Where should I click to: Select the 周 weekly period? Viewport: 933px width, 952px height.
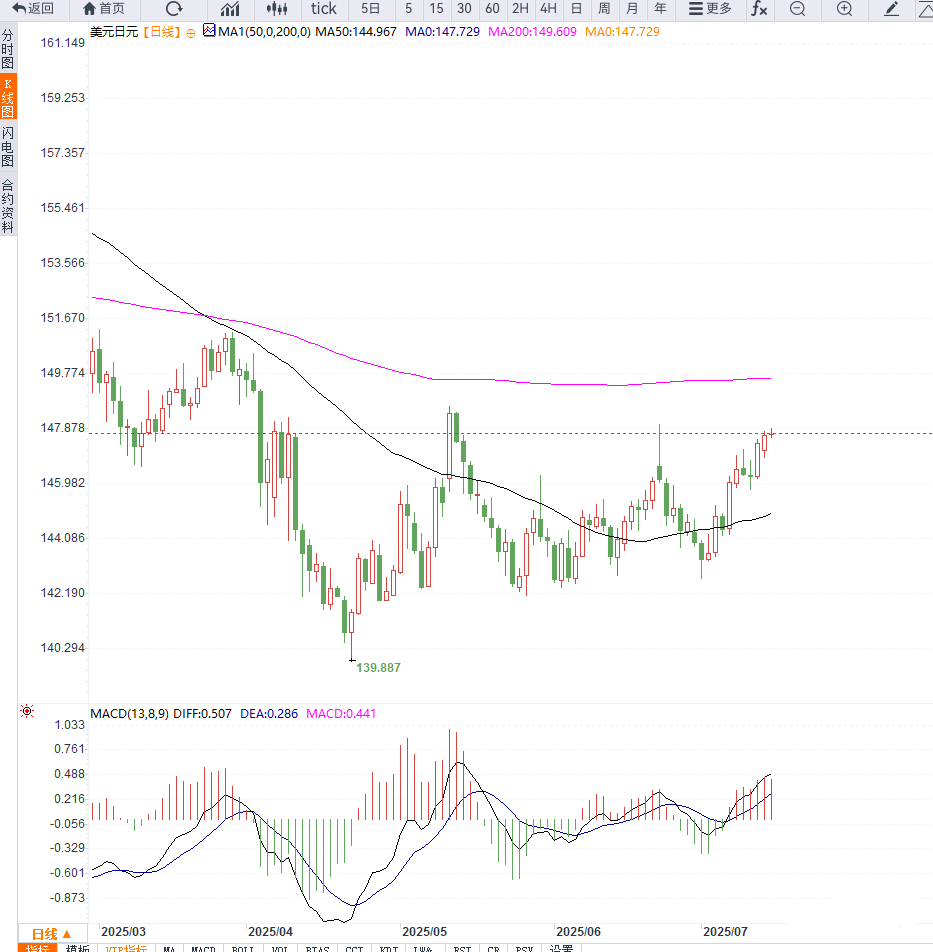(605, 8)
